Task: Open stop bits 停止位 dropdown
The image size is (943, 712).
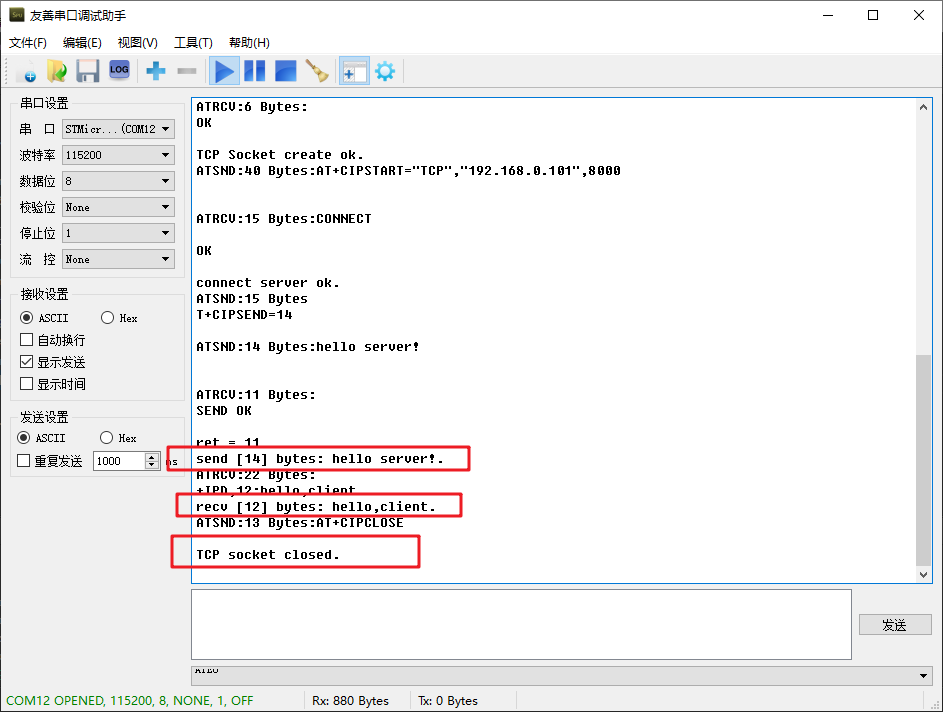Action: pyautogui.click(x=118, y=233)
